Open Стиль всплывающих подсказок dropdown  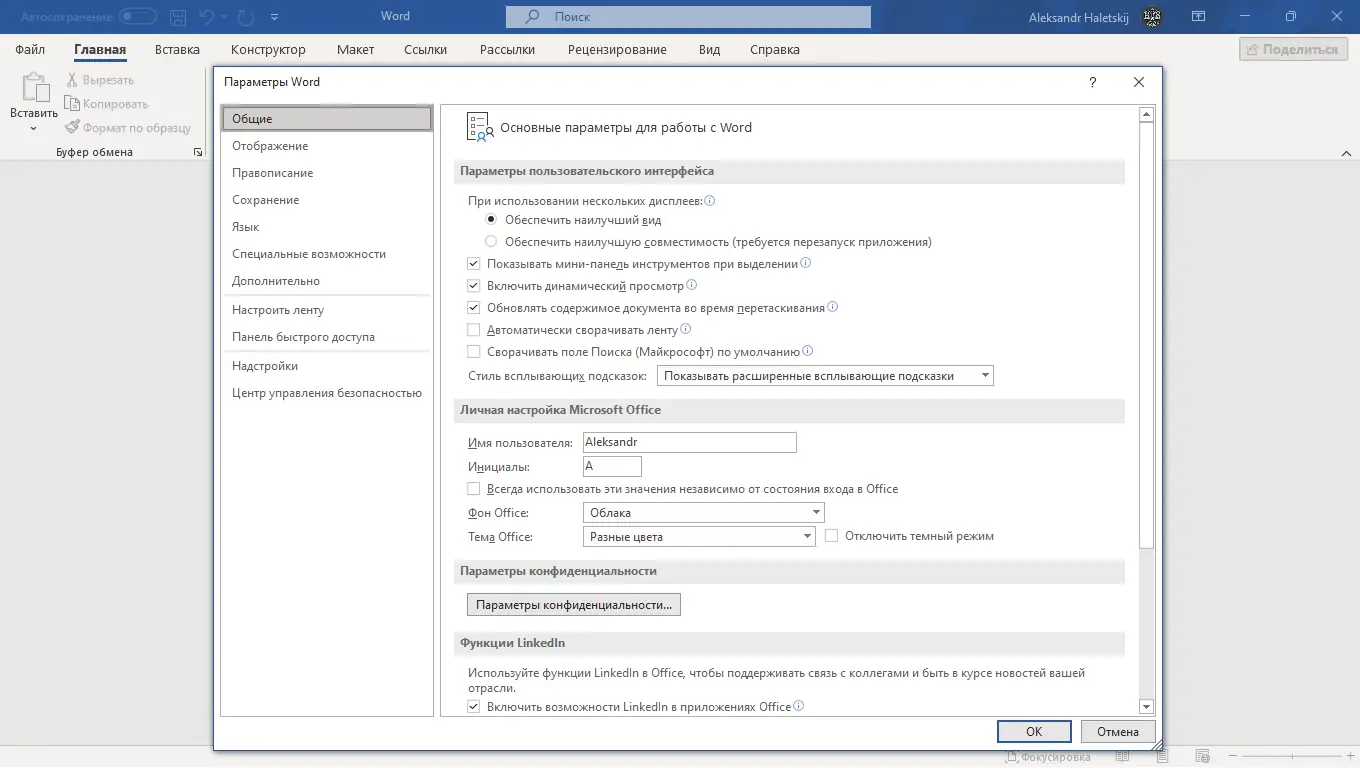tap(825, 376)
